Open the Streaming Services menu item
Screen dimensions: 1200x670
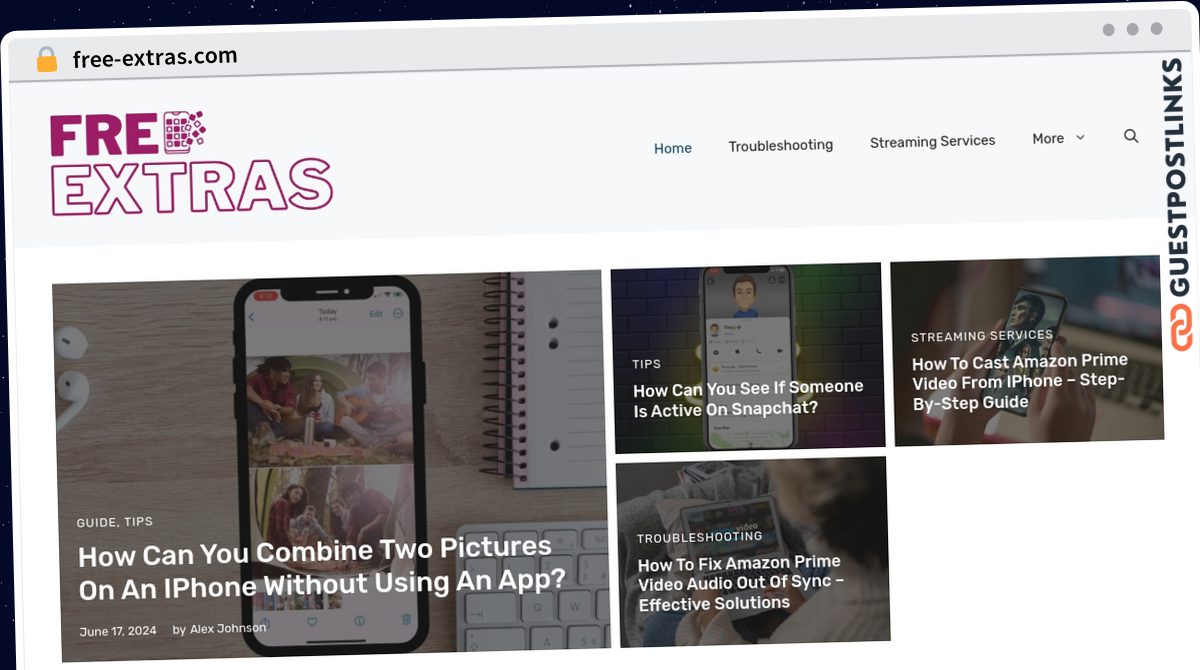click(933, 142)
